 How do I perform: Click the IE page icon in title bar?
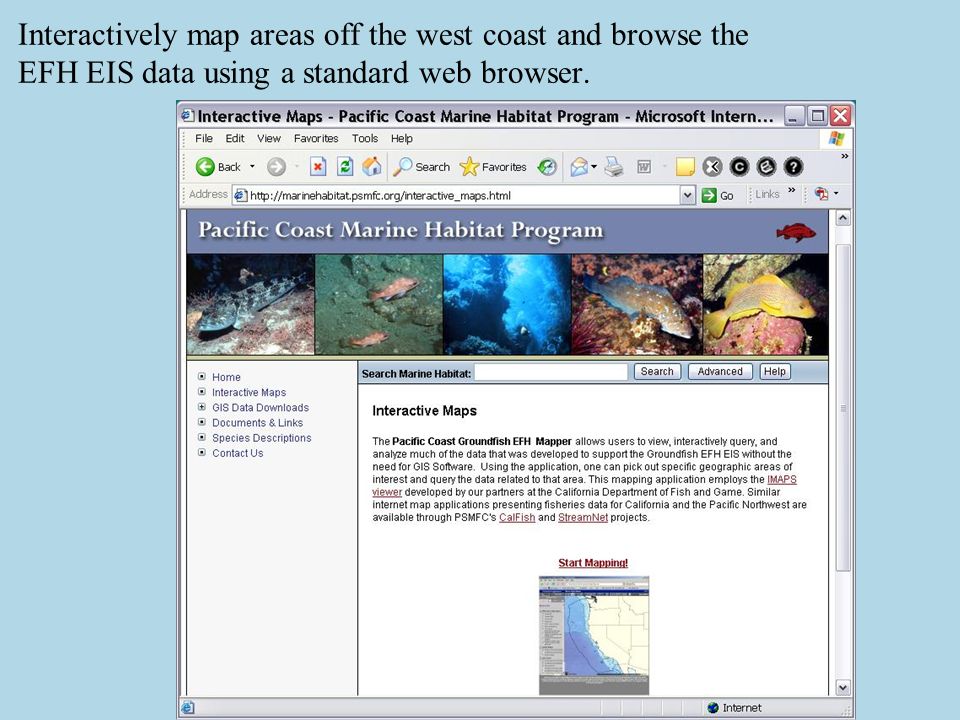point(188,116)
